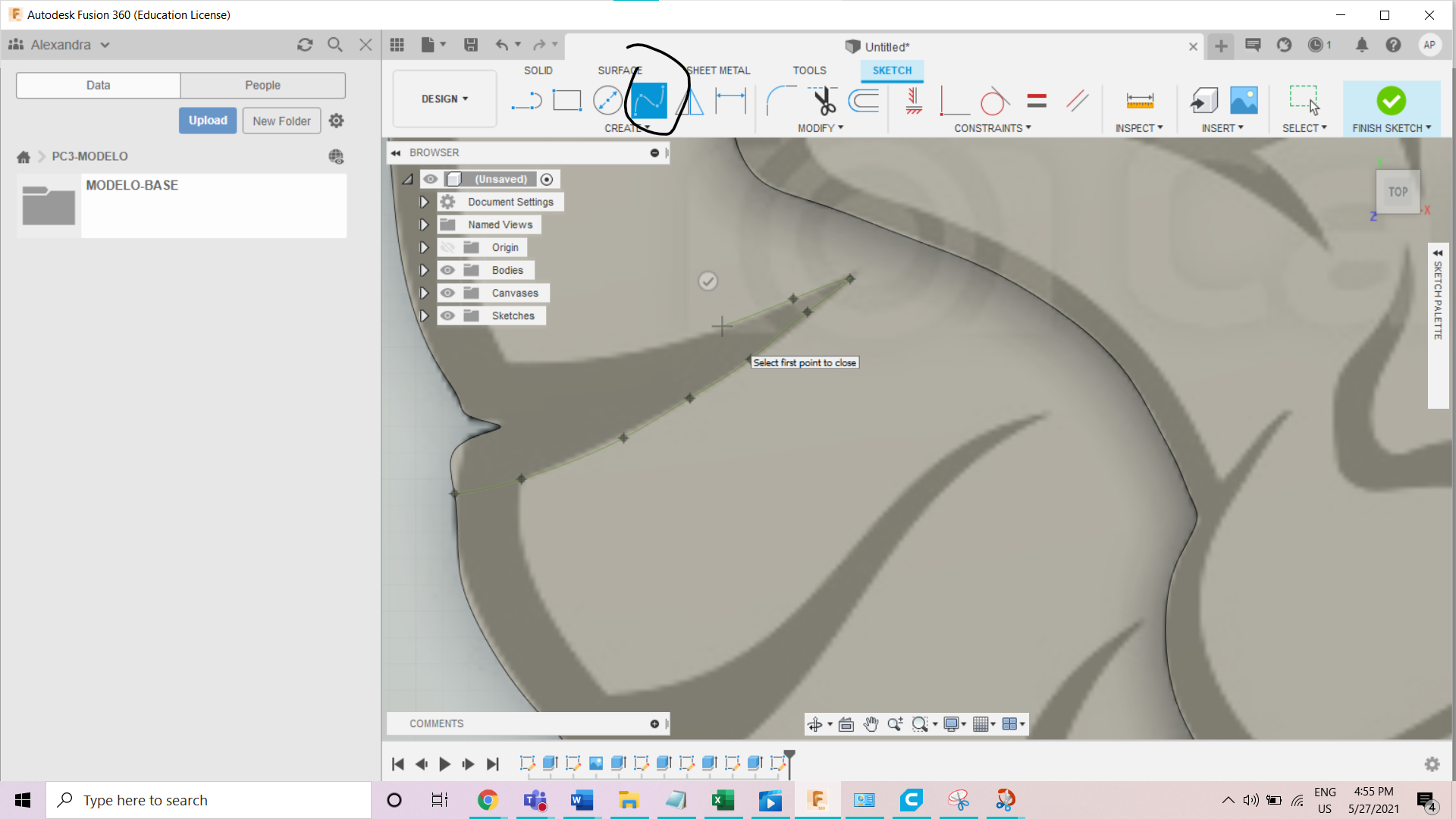Viewport: 1456px width, 819px height.
Task: Expand the CONSTRAINTS dropdown menu
Action: [992, 128]
